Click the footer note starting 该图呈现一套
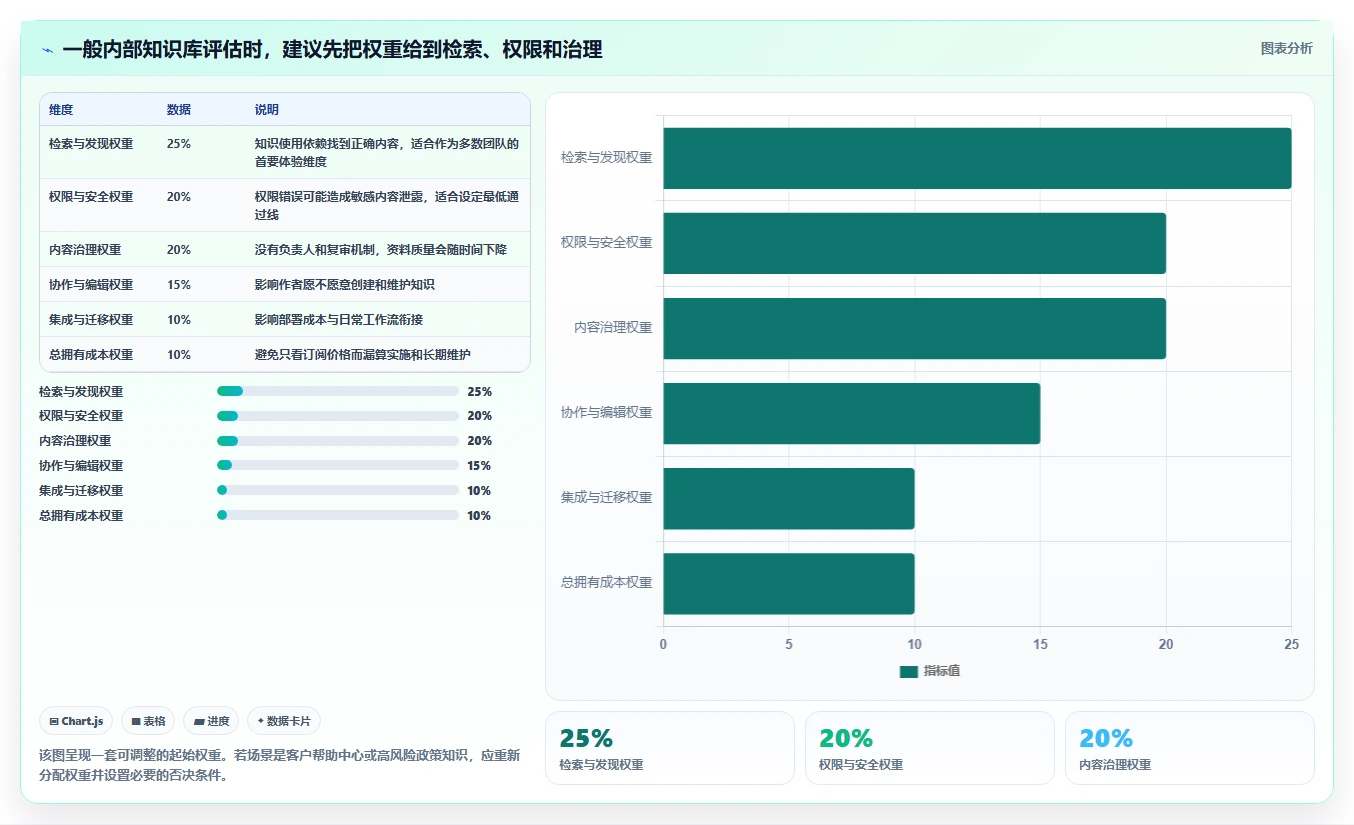The height and width of the screenshot is (825, 1354). (x=279, y=765)
